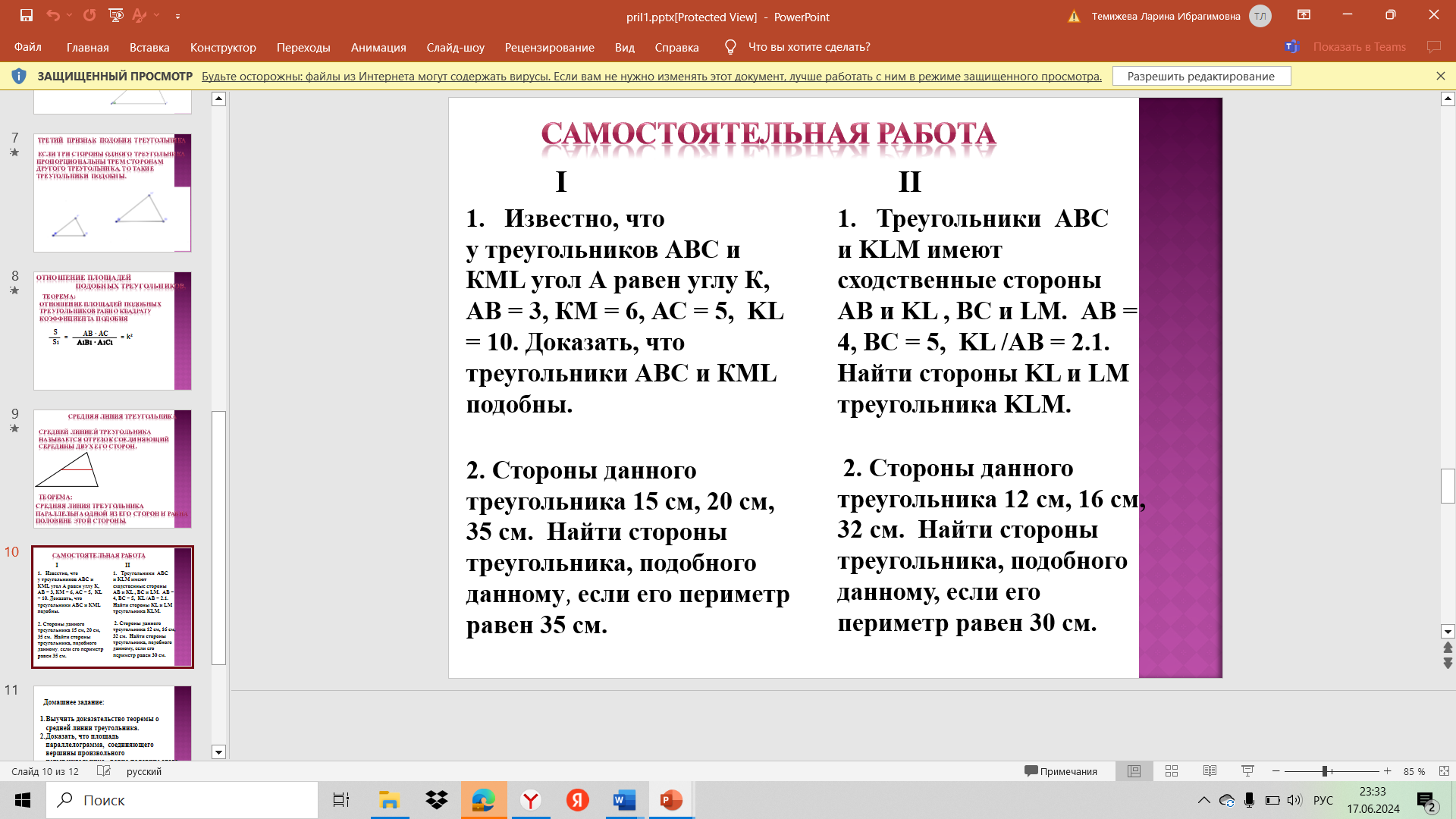Switch to Slide Sorter view
Screen dimensions: 1456x819
tap(1172, 771)
